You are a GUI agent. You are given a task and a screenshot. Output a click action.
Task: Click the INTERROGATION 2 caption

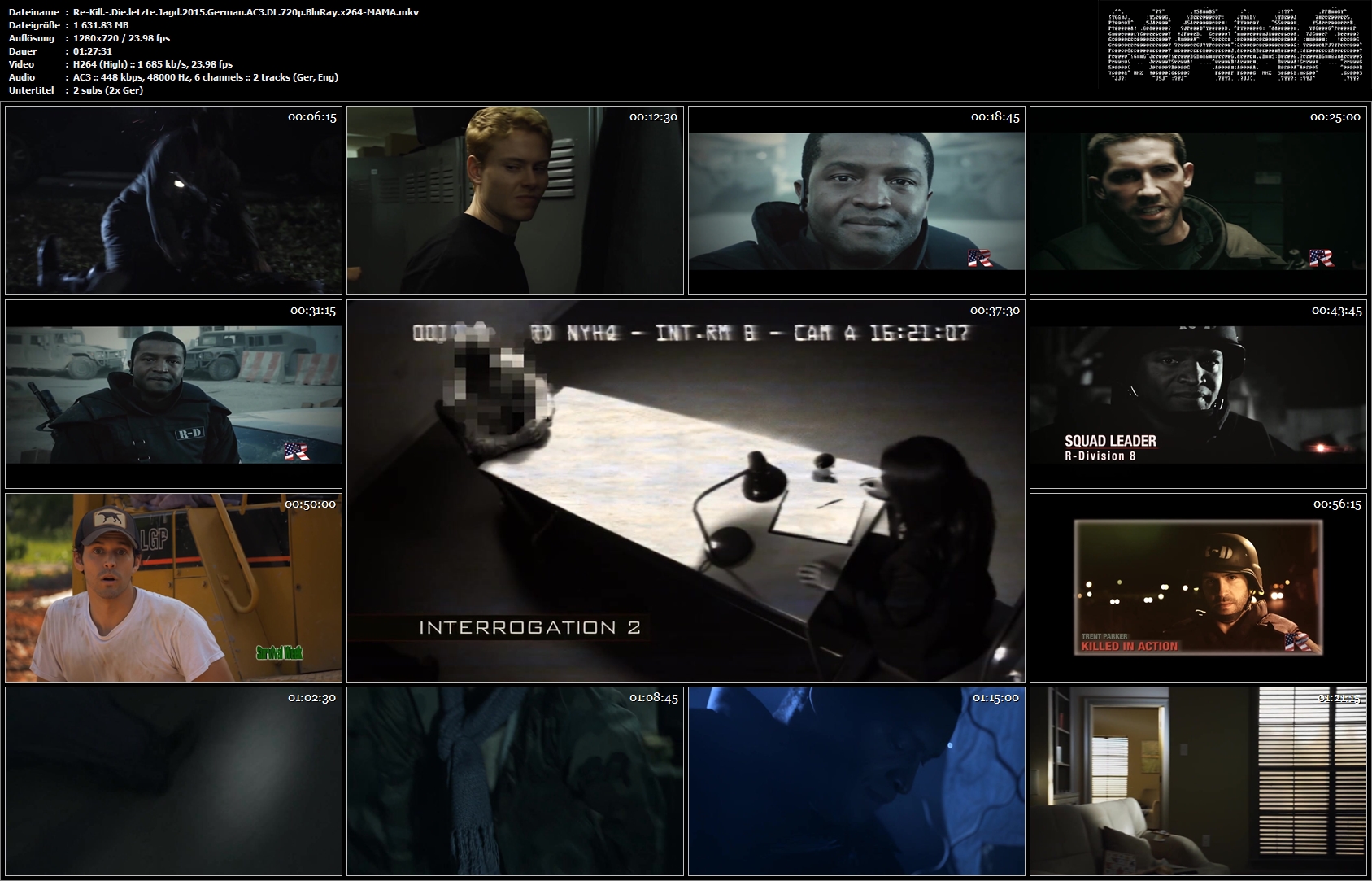pos(529,627)
